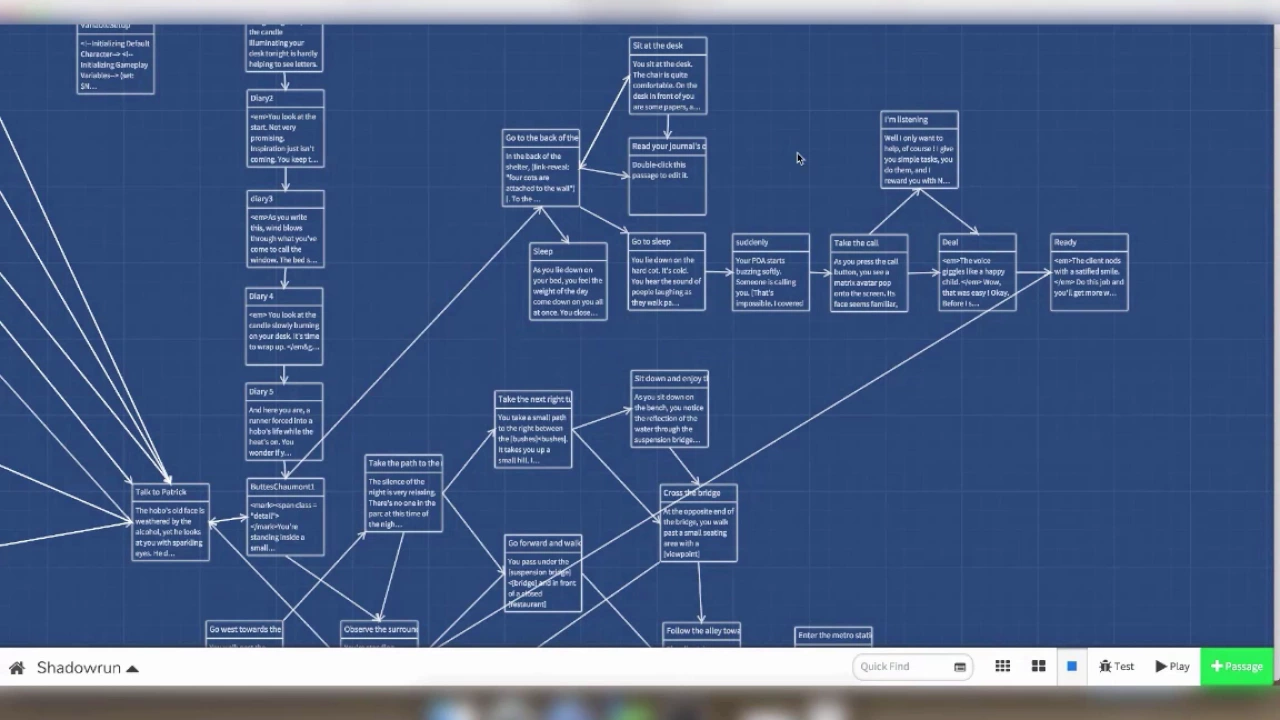Image resolution: width=1280 pixels, height=720 pixels.
Task: Select the 'Deal' passage
Action: (x=977, y=272)
